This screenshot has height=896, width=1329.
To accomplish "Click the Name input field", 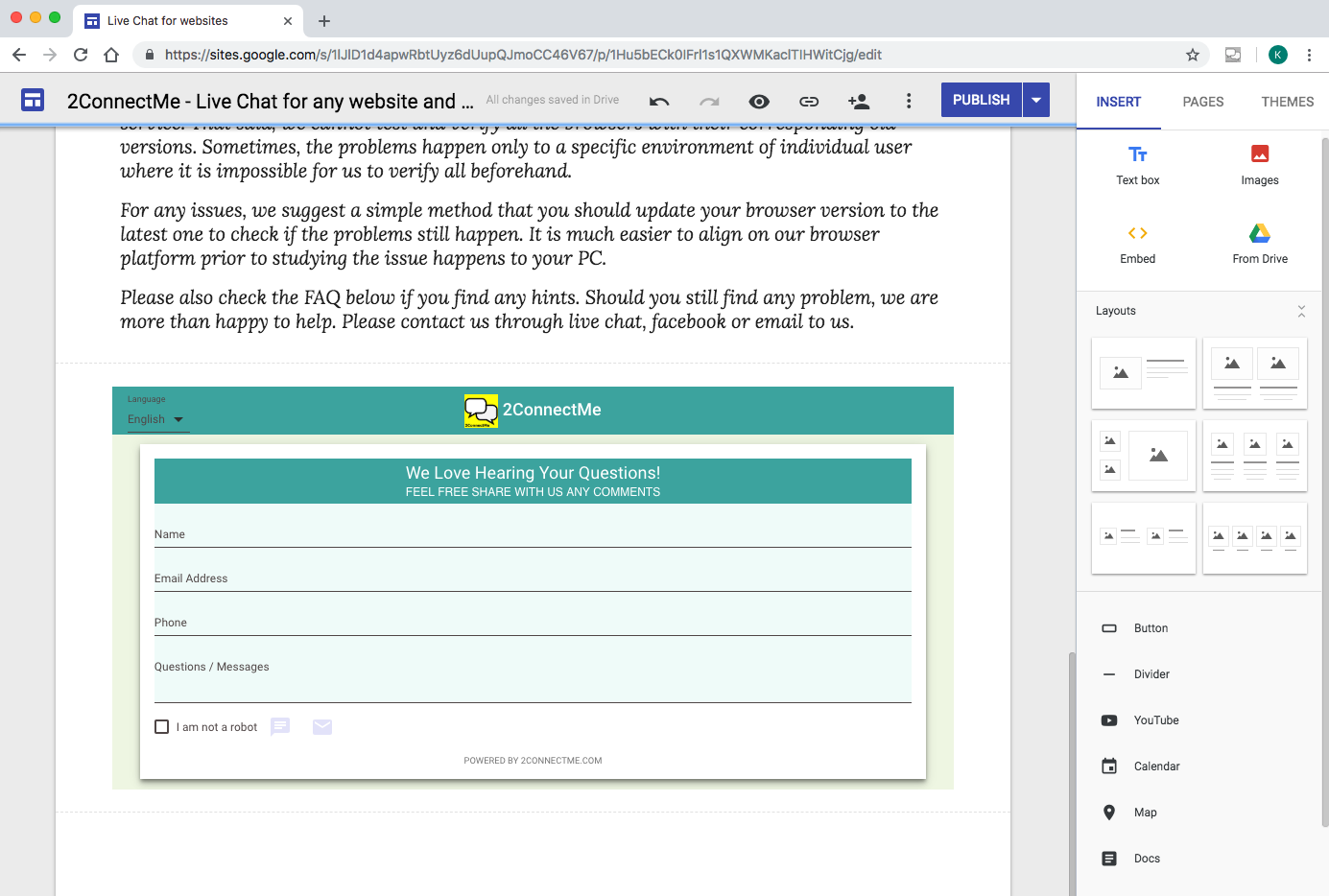I will tap(533, 534).
